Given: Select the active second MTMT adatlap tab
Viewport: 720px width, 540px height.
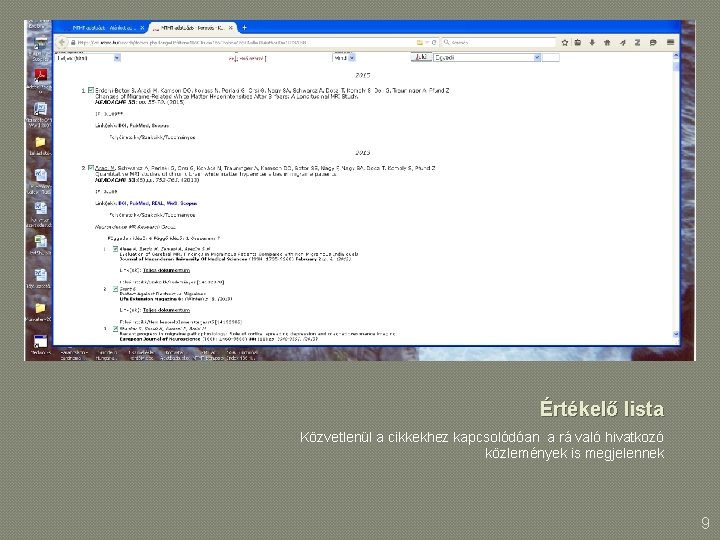Looking at the screenshot, I should [193, 28].
